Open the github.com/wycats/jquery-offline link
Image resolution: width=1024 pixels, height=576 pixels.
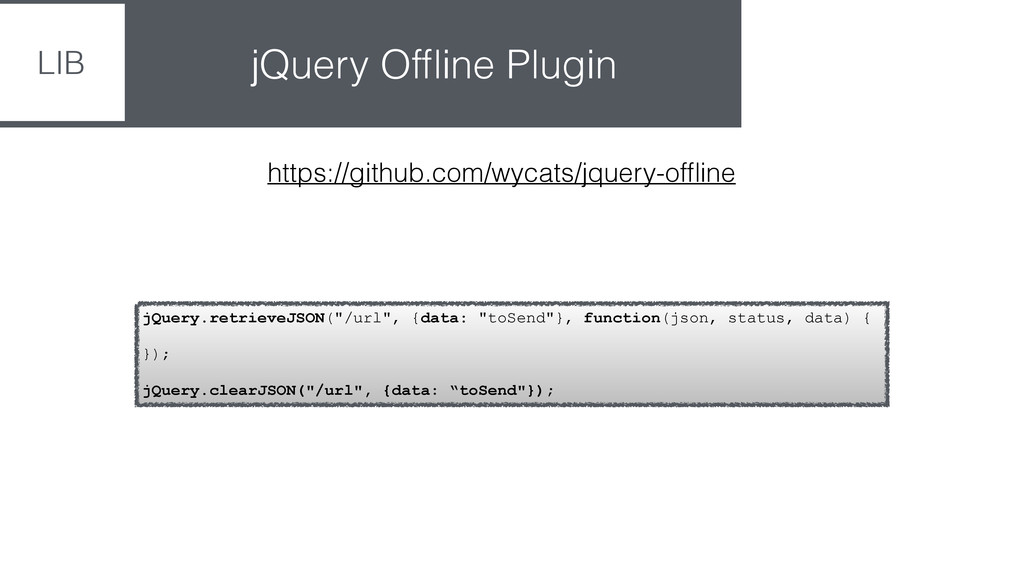[501, 173]
